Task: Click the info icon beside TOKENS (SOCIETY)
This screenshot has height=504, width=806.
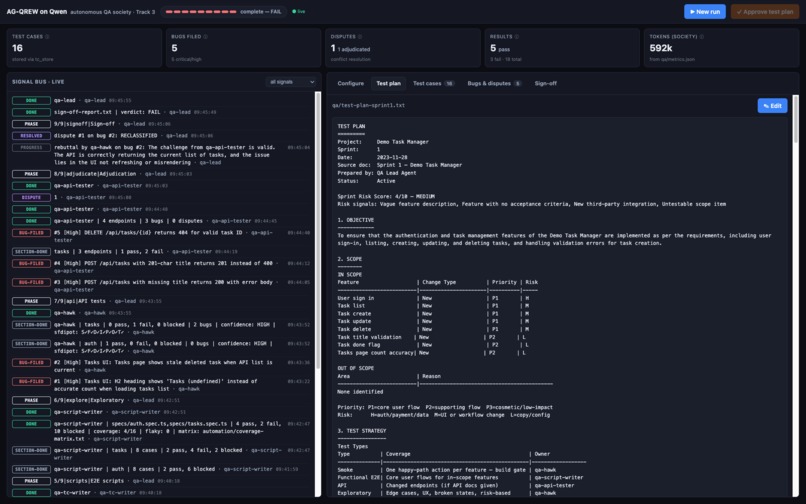Action: [x=702, y=37]
